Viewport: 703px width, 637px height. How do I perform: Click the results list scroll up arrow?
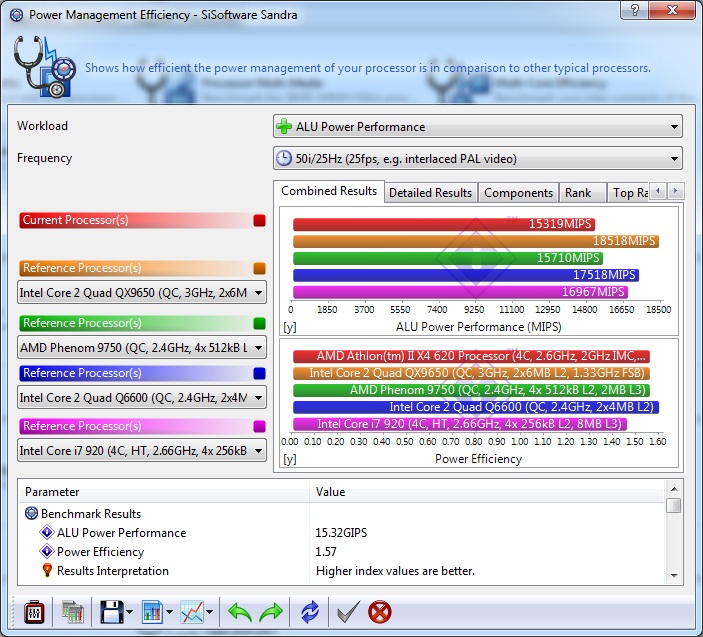pyautogui.click(x=674, y=489)
